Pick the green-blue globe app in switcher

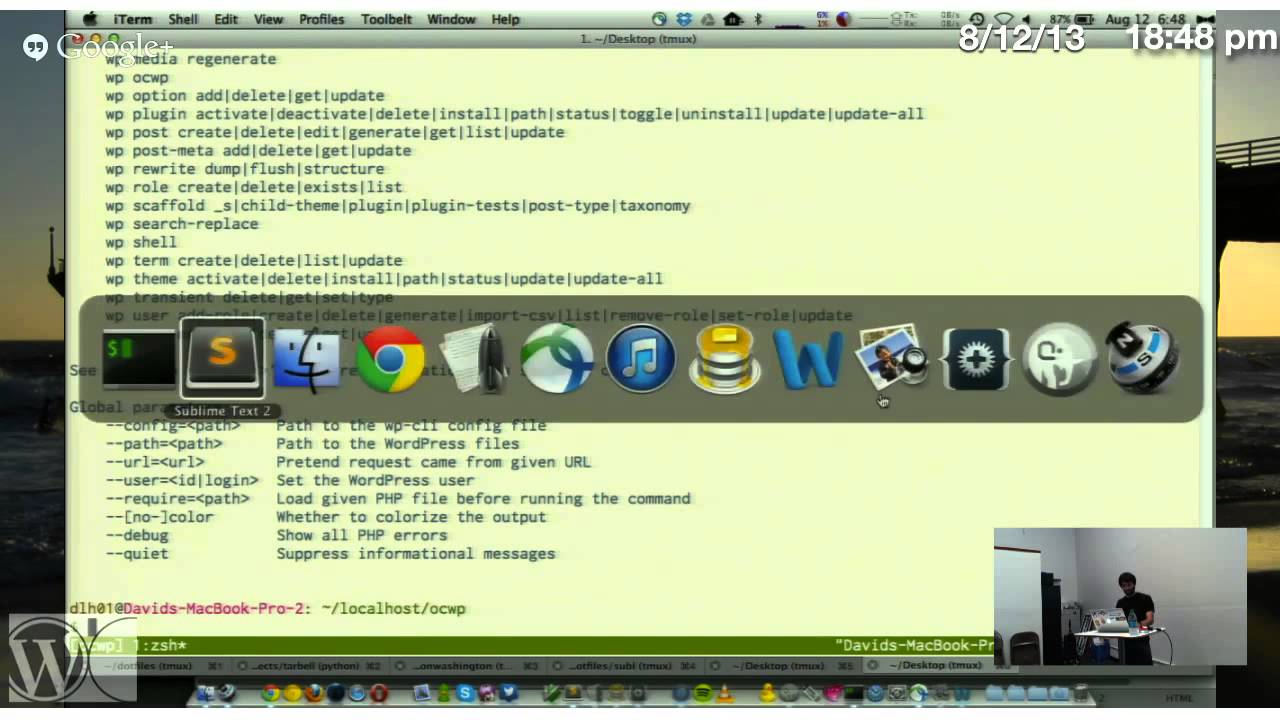coord(557,358)
